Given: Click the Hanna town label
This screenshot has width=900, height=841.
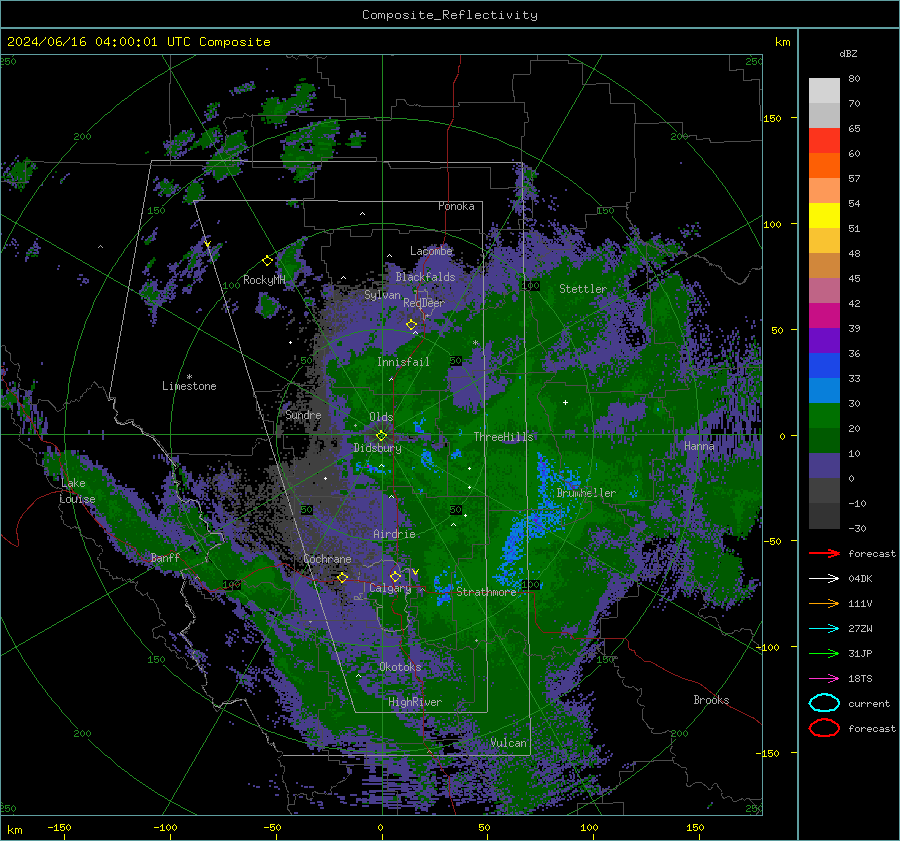Looking at the screenshot, I should [x=699, y=446].
